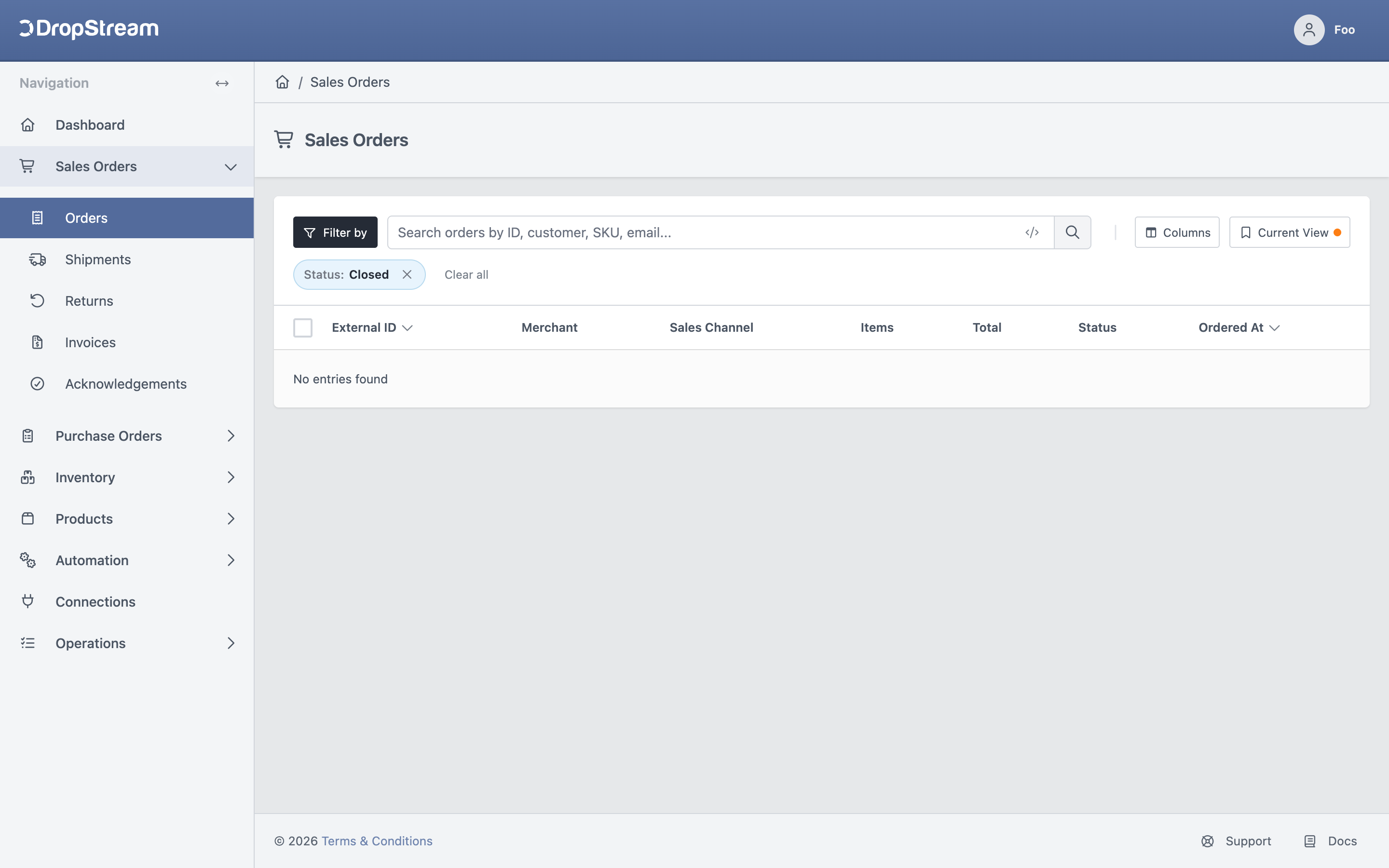
Task: Click the Total column header
Action: click(987, 328)
